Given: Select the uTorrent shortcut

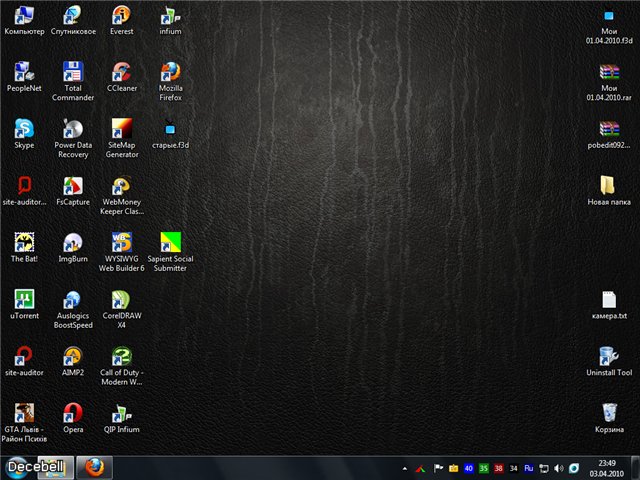Looking at the screenshot, I should pyautogui.click(x=24, y=305).
